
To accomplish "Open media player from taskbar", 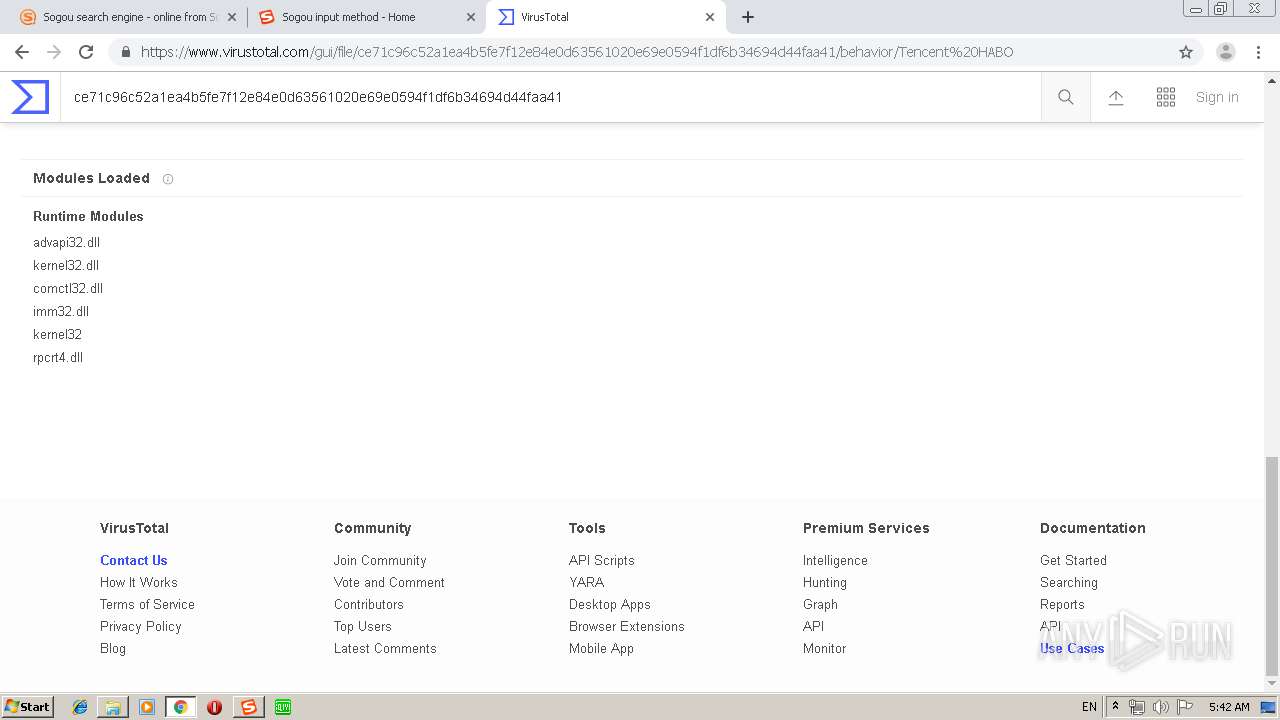I will click(147, 707).
